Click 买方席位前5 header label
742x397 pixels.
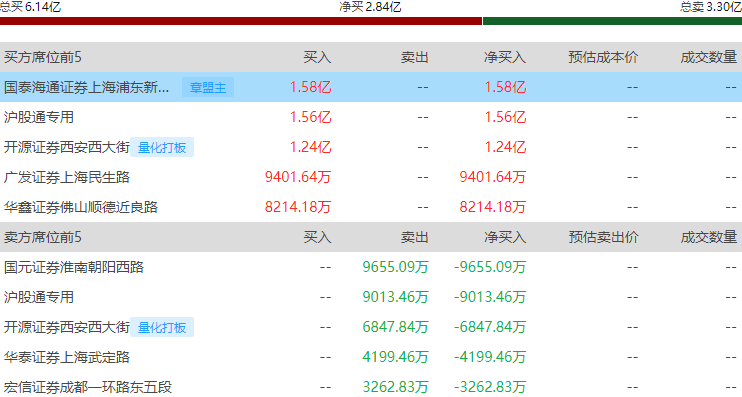click(x=43, y=57)
